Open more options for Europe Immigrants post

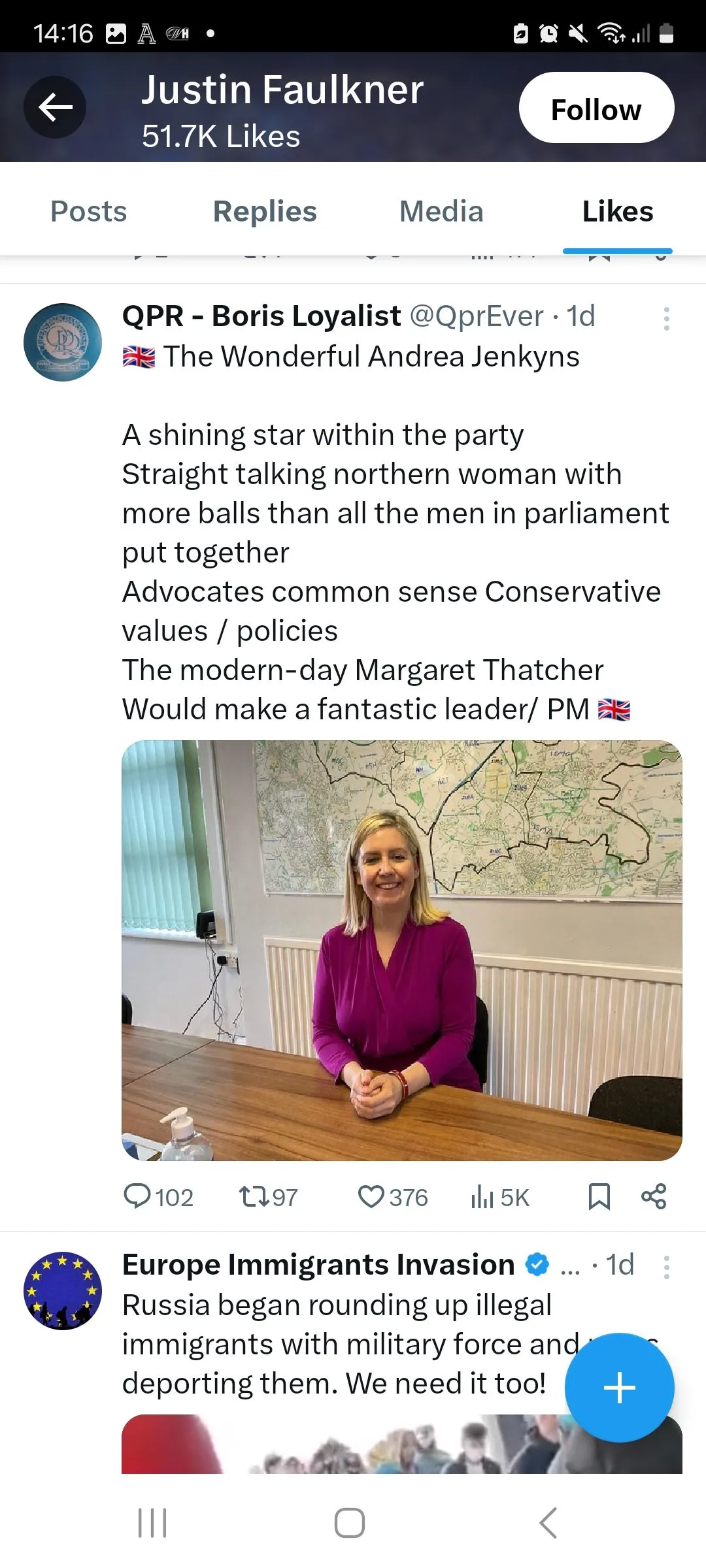[x=666, y=1267]
